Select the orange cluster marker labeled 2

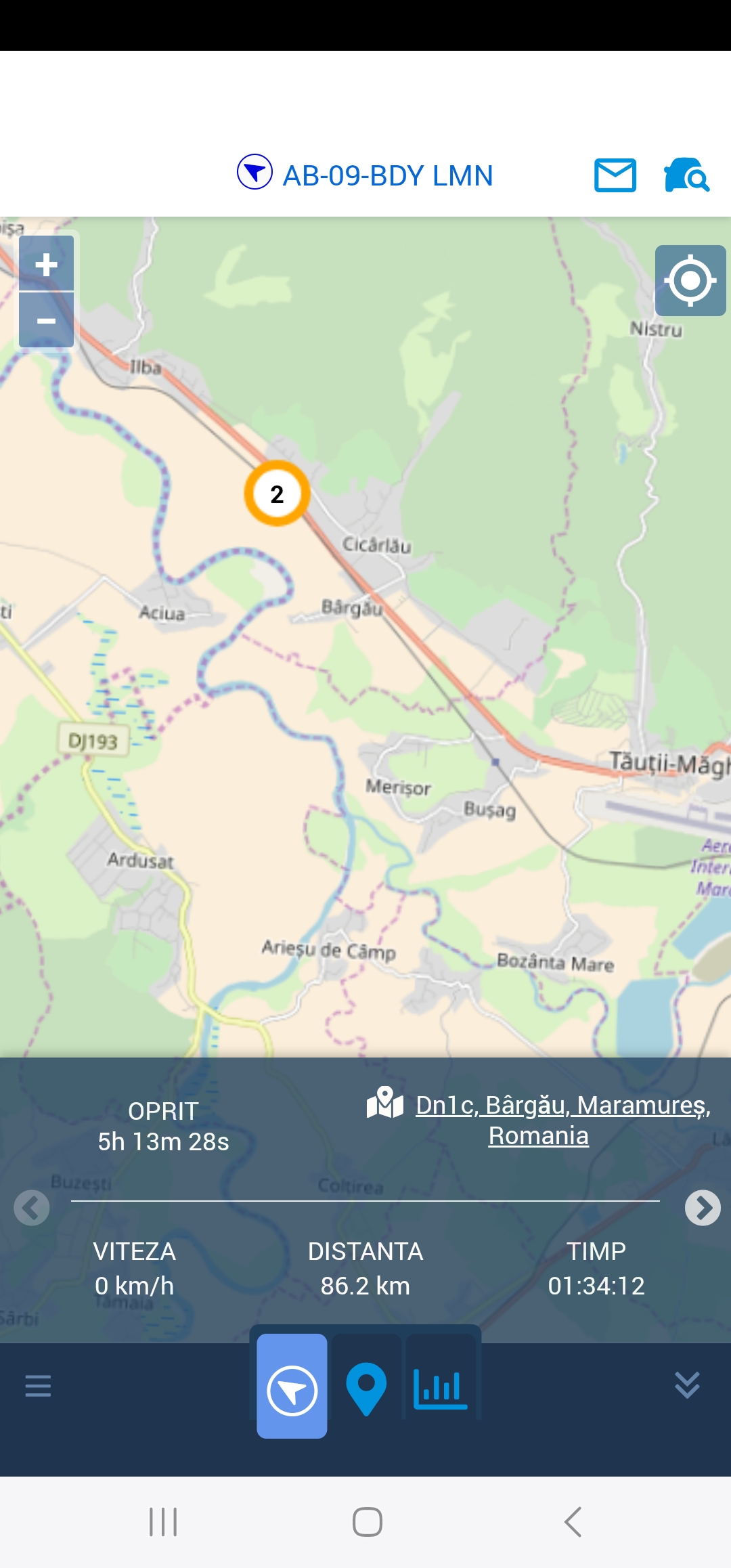point(277,494)
